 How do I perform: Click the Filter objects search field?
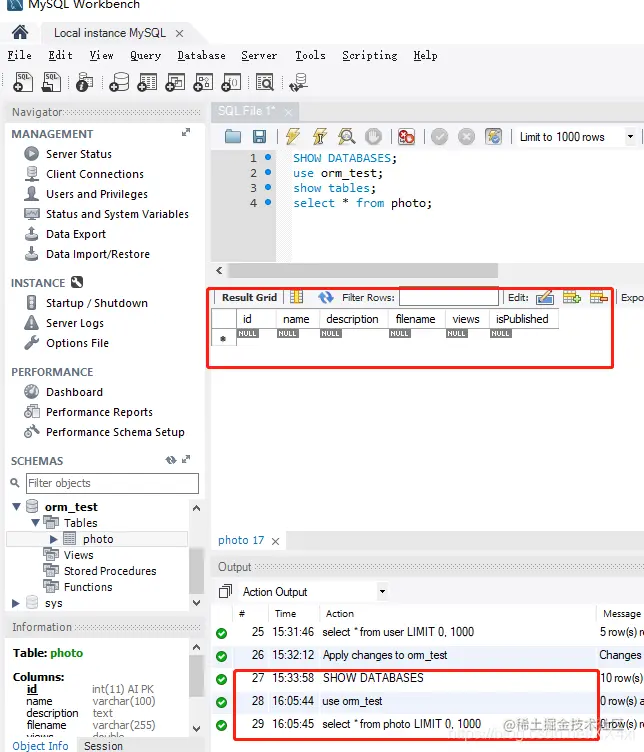coord(112,483)
